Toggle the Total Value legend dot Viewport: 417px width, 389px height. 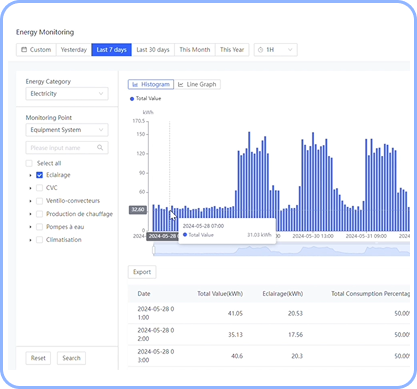(132, 99)
